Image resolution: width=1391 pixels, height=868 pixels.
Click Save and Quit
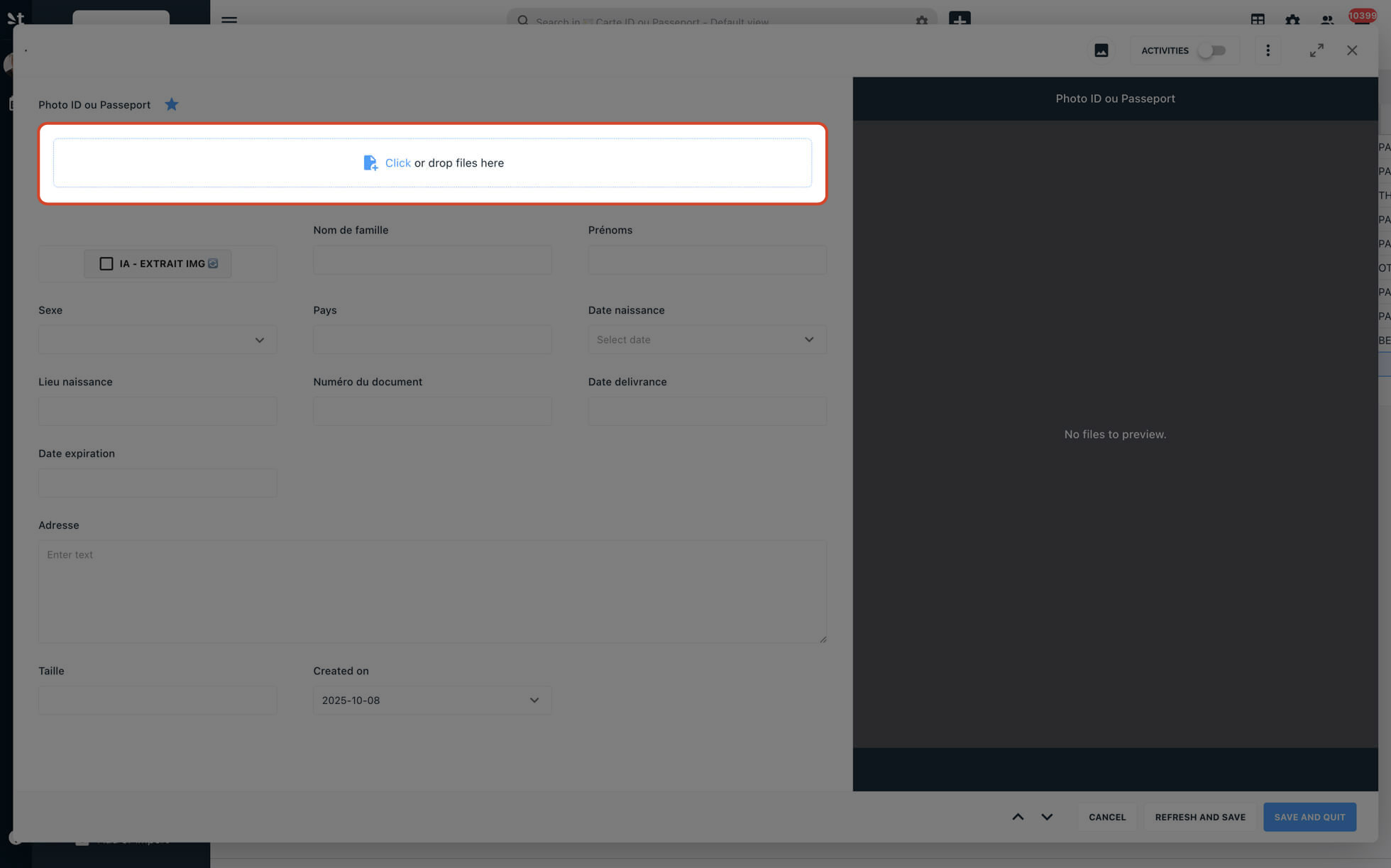pyautogui.click(x=1309, y=817)
